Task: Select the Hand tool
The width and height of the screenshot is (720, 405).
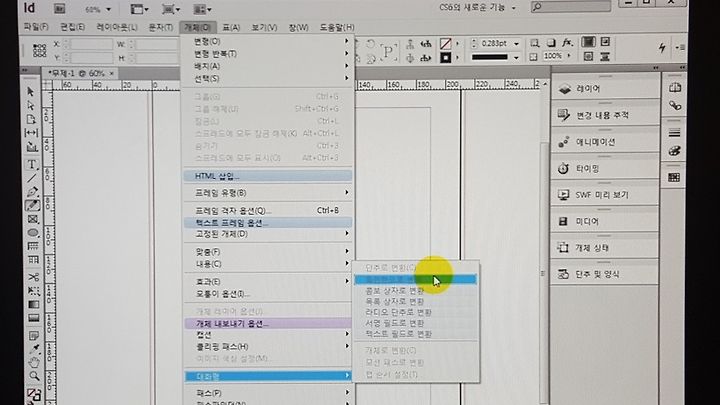Action: (x=34, y=363)
